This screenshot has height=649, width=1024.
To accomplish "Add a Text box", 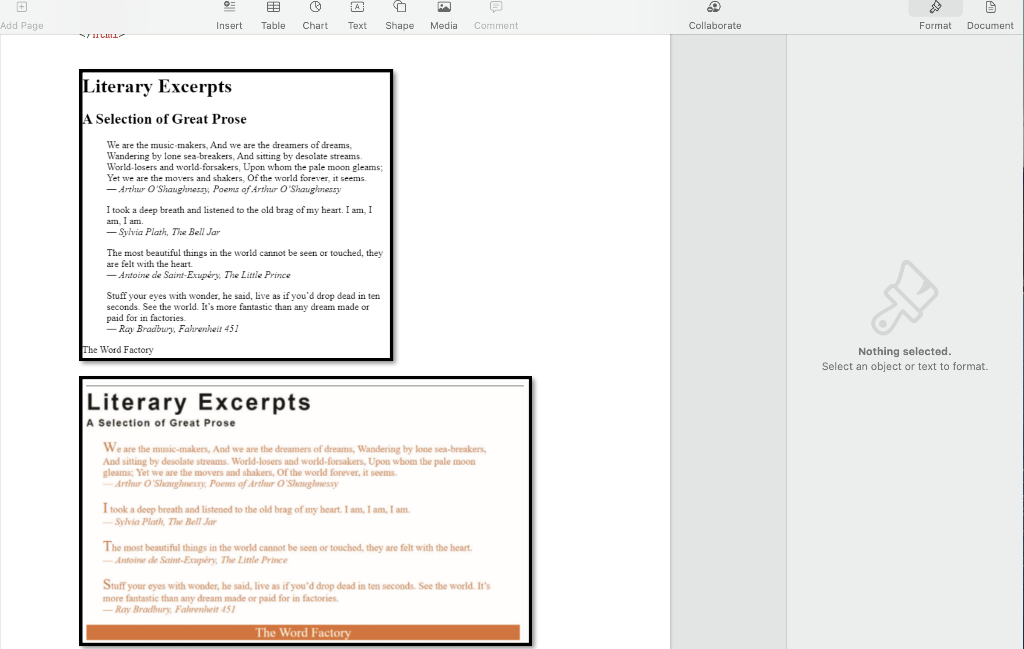I will coord(357,16).
